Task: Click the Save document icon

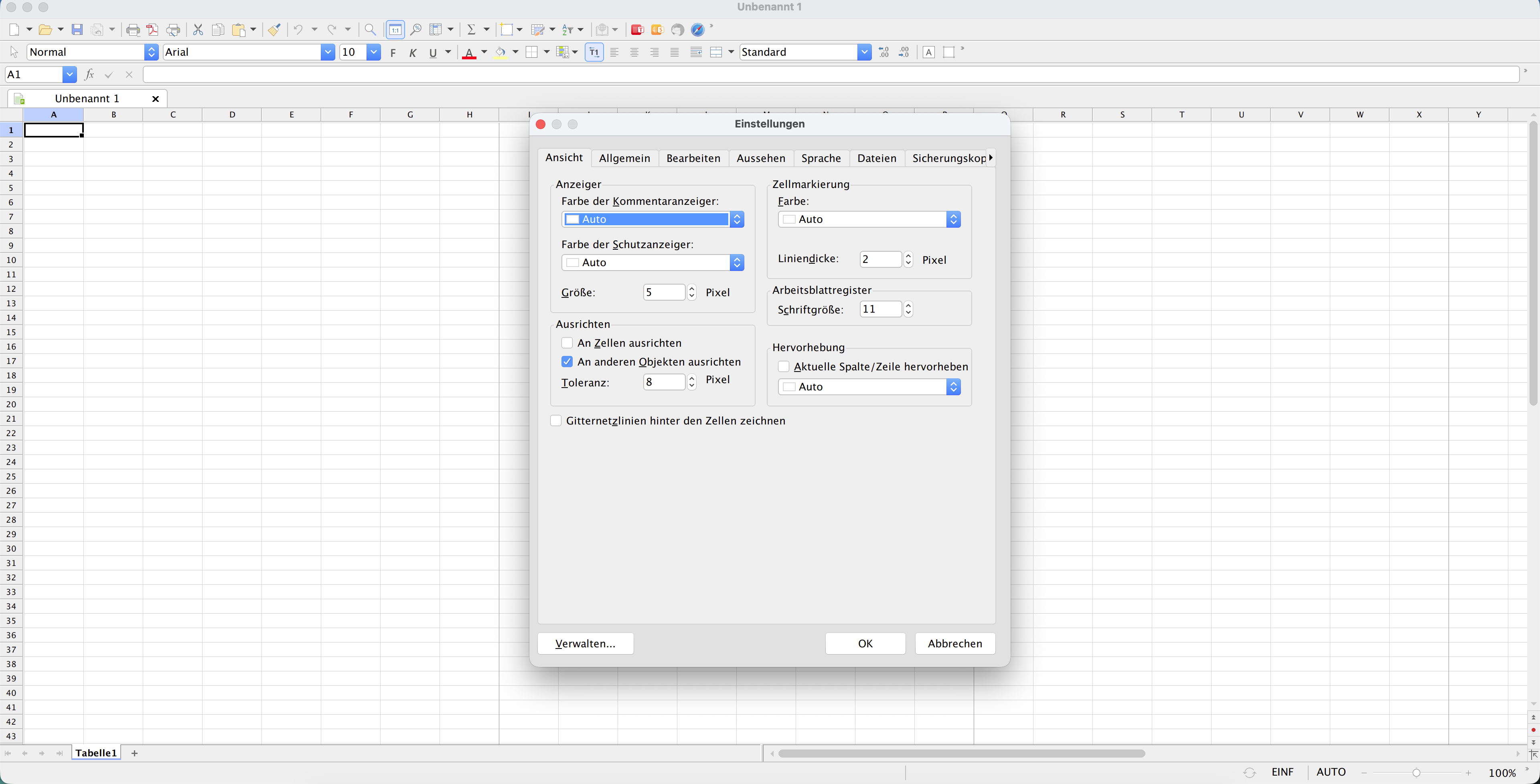Action: tap(77, 30)
